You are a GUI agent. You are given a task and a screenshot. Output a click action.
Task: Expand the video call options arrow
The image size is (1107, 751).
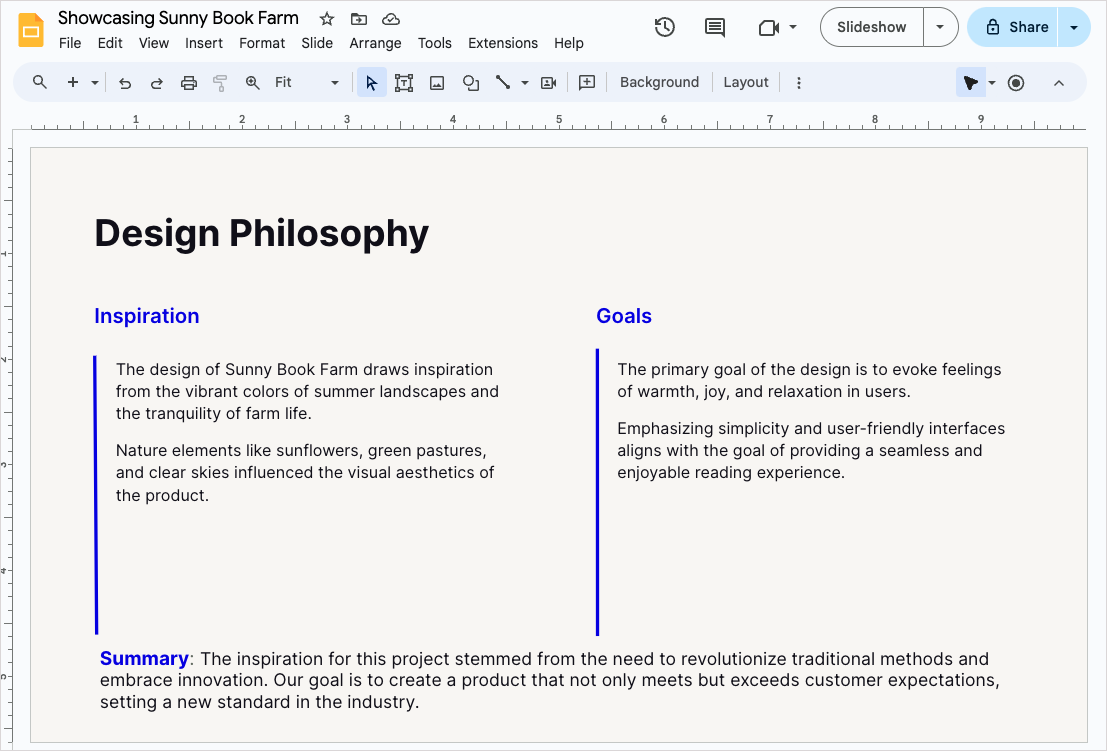793,27
